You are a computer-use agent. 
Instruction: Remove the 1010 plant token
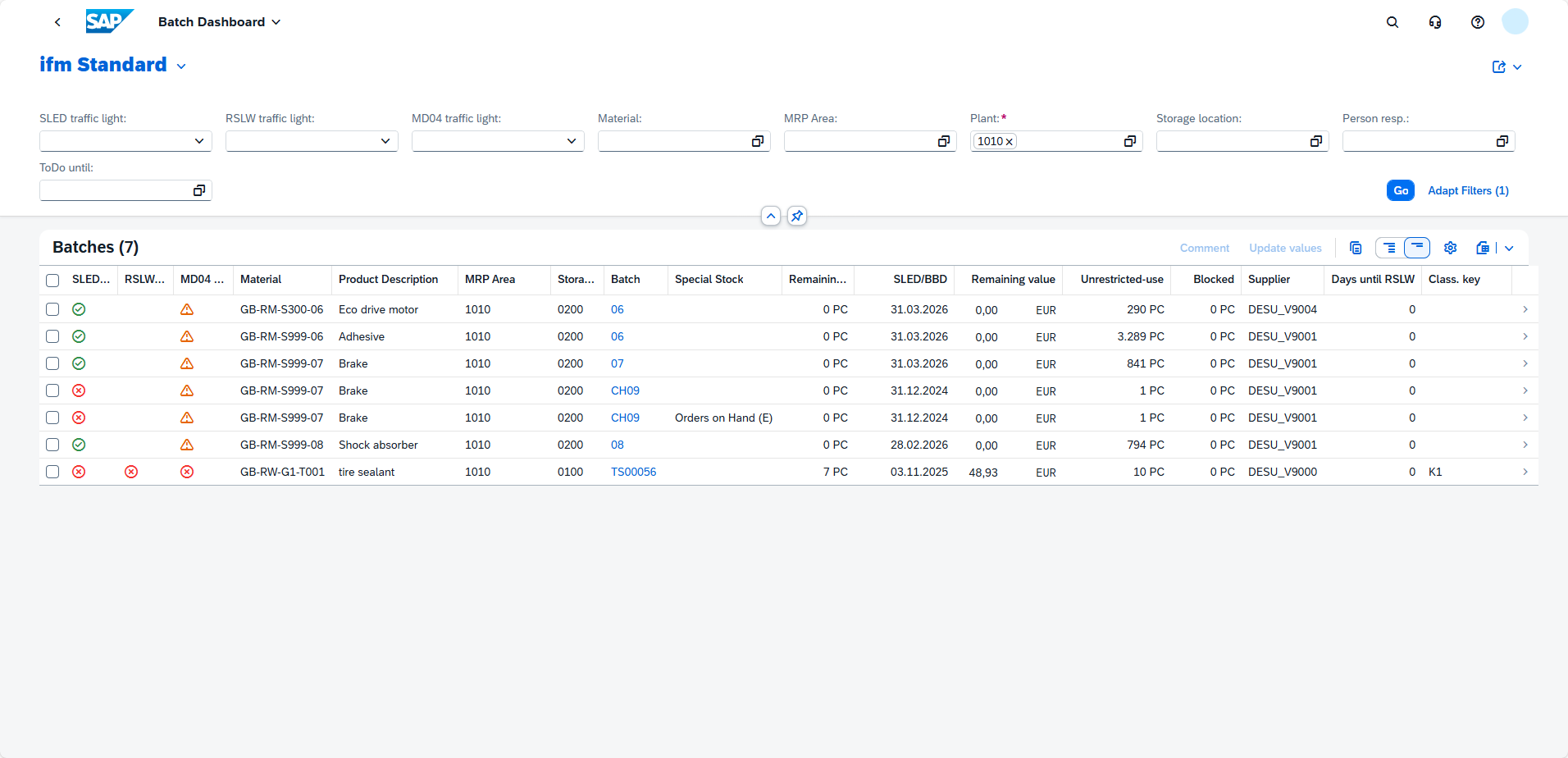(1010, 142)
